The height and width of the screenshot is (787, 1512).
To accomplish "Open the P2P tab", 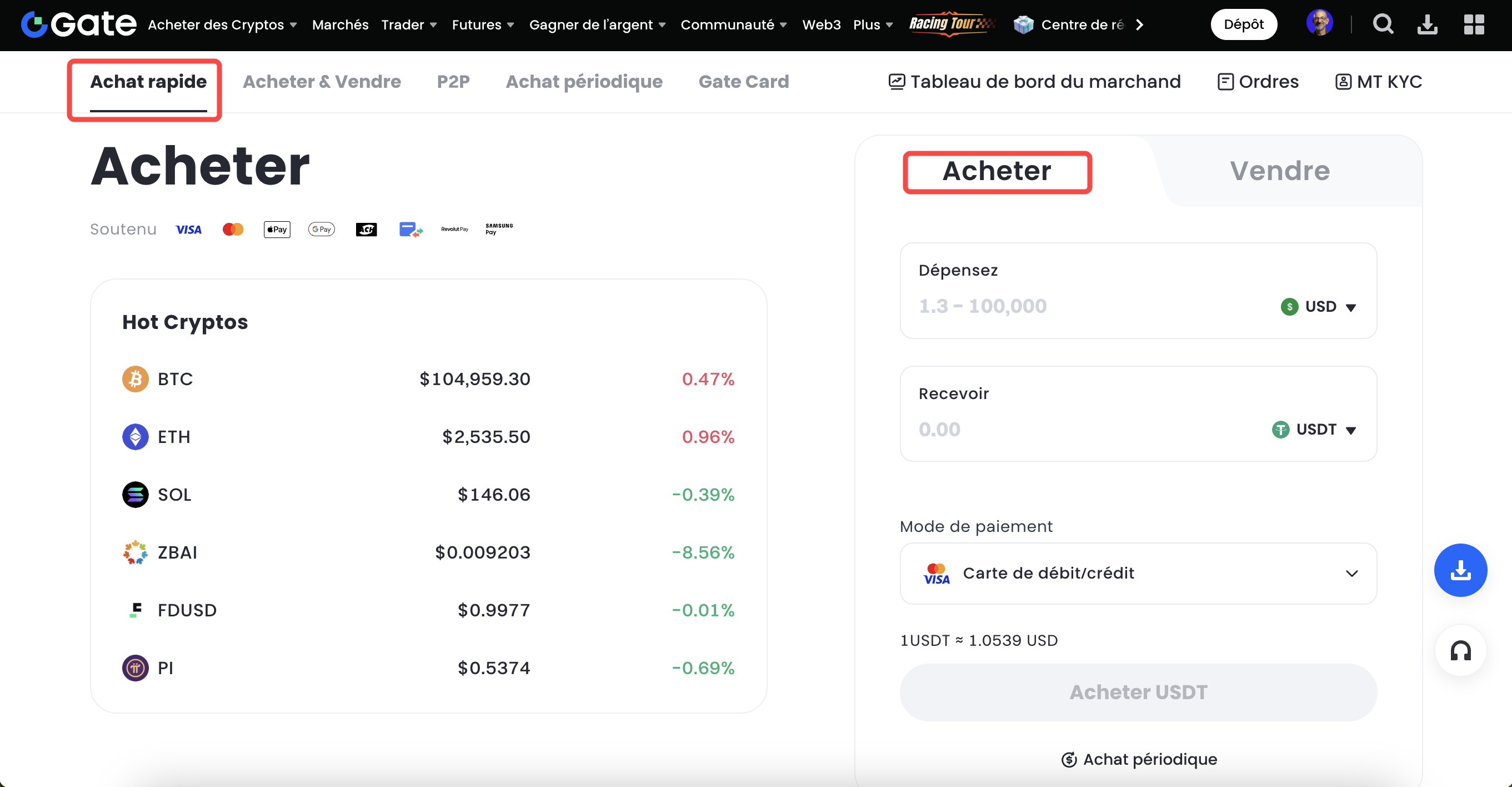I will (x=453, y=82).
